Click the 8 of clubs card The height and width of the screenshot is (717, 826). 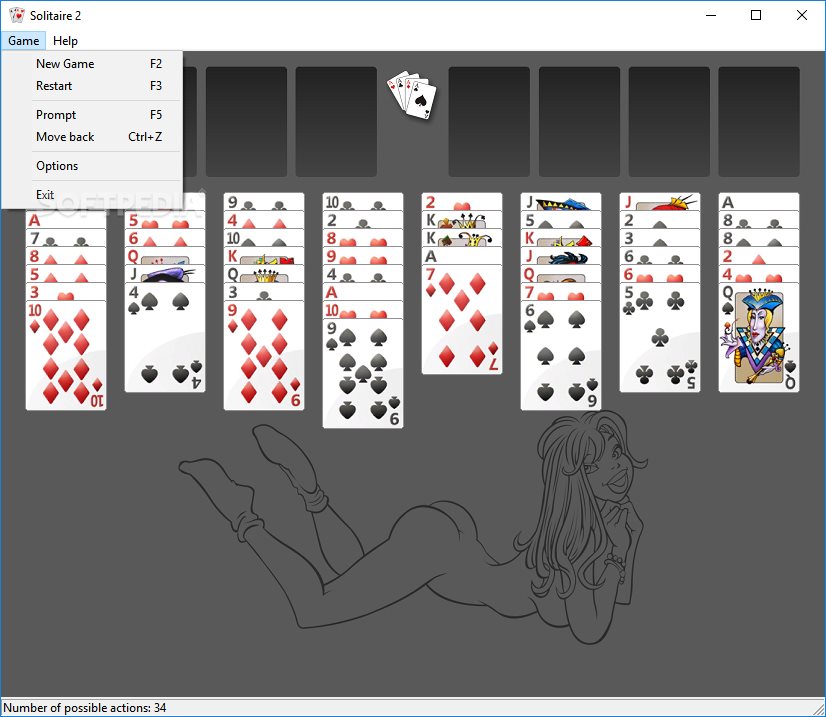(x=759, y=220)
